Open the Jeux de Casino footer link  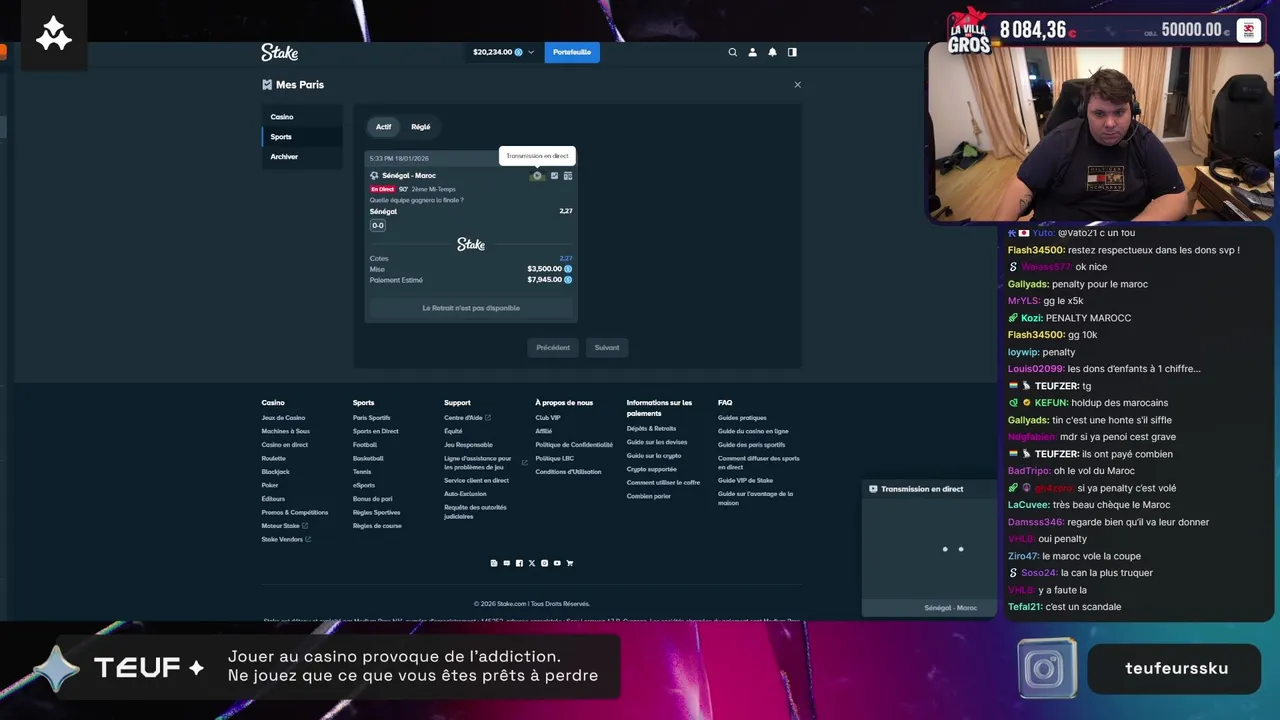pyautogui.click(x=283, y=418)
